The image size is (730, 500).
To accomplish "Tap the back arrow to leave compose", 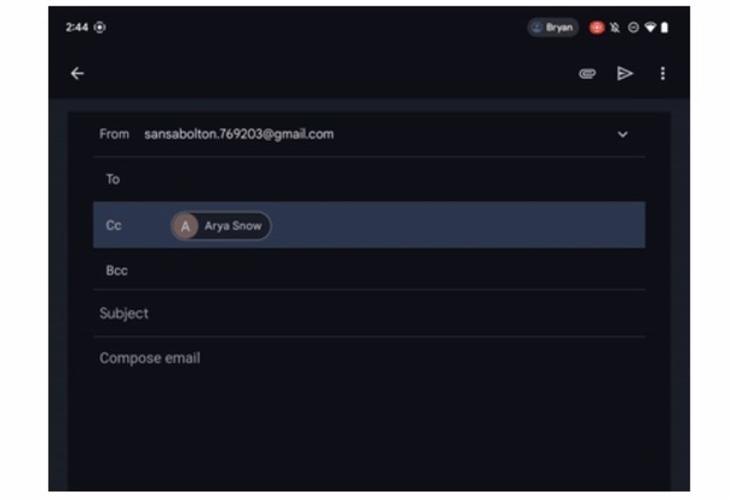I will pyautogui.click(x=77, y=73).
